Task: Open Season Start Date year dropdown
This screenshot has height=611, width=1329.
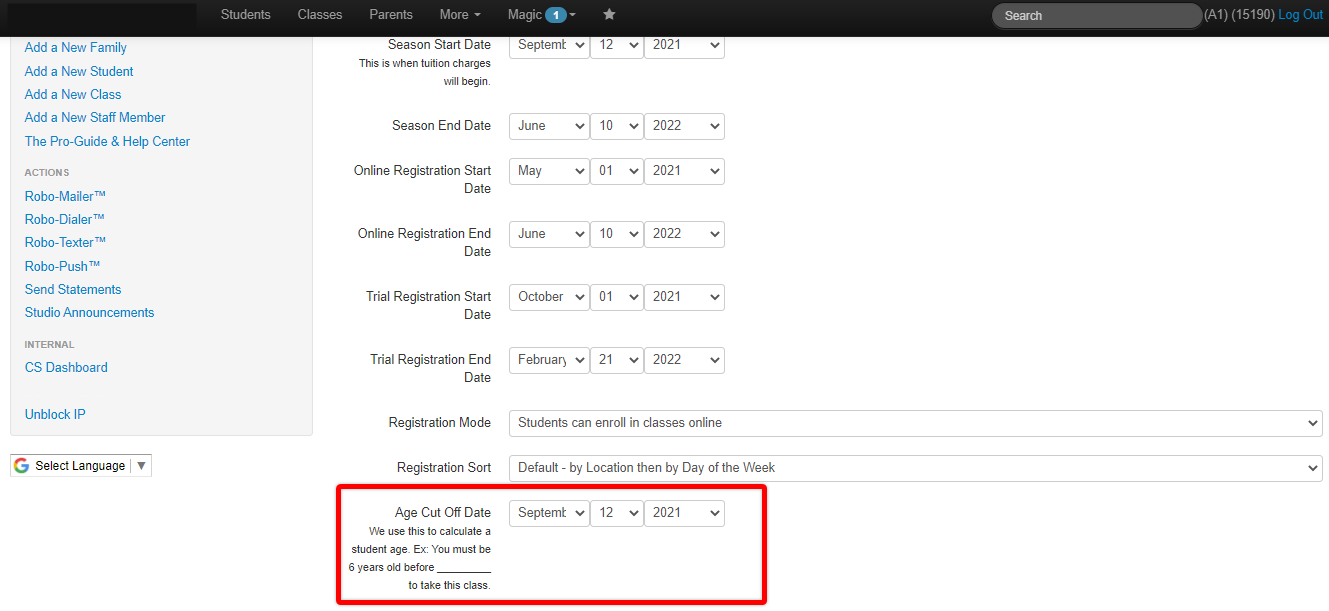Action: 684,45
